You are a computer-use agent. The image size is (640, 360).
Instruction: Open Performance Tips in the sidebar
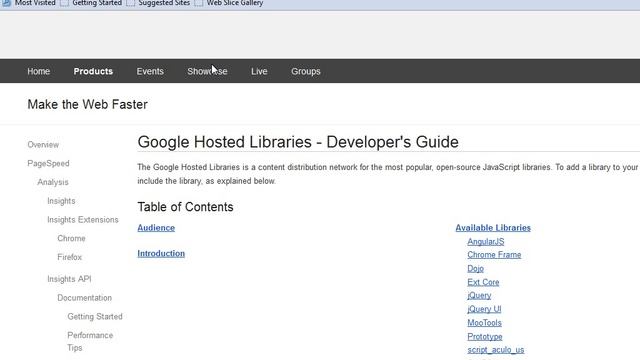pyautogui.click(x=90, y=341)
